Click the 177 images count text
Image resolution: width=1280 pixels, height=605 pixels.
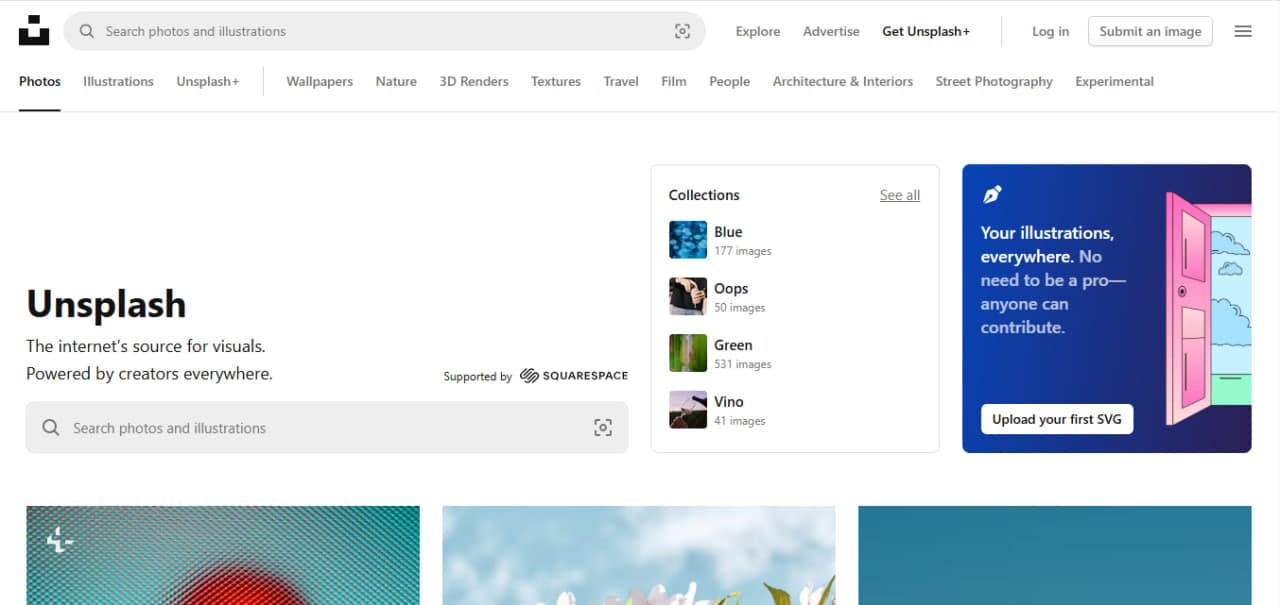coord(743,251)
